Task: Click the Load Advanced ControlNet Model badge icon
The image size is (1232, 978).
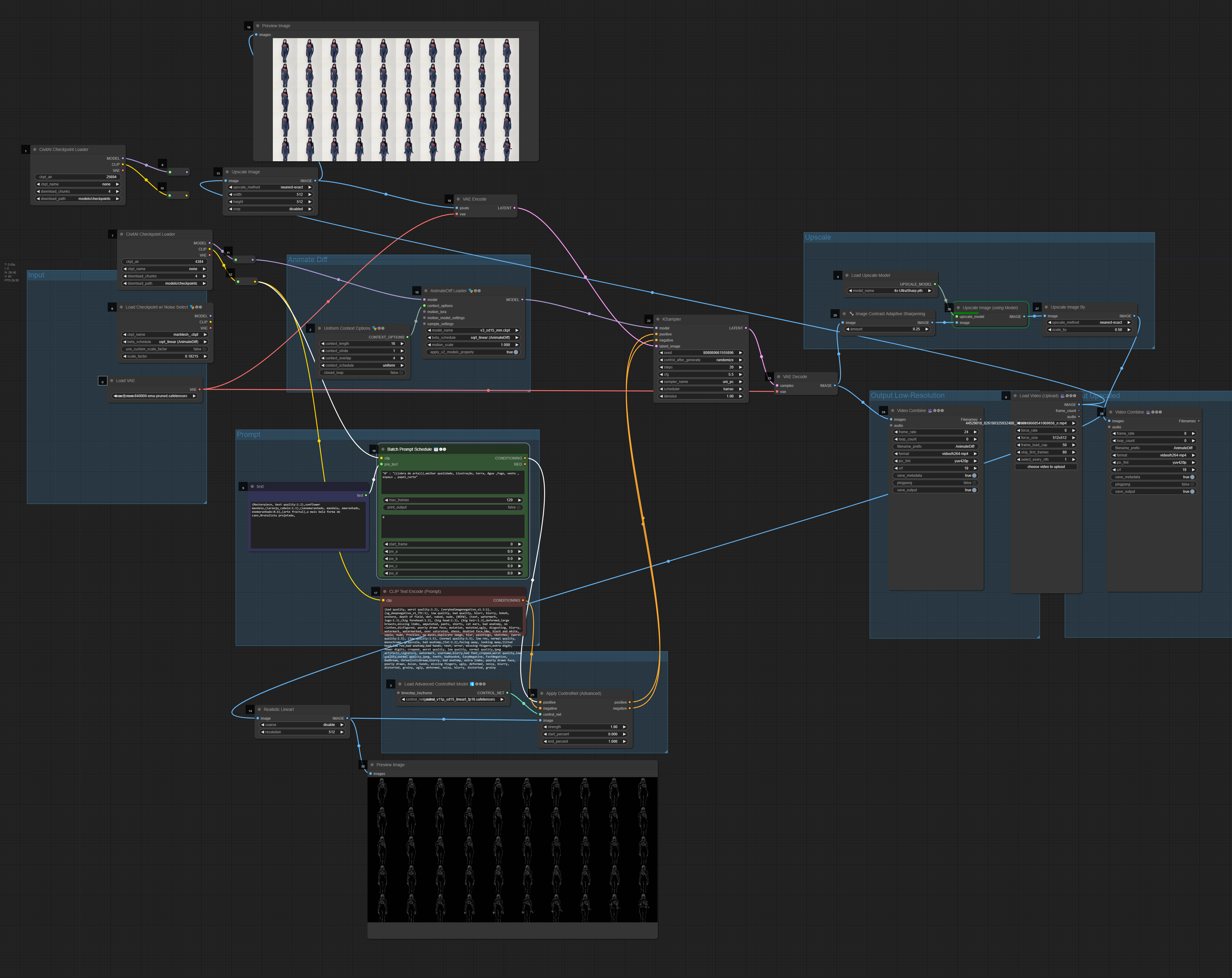Action: coord(472,684)
